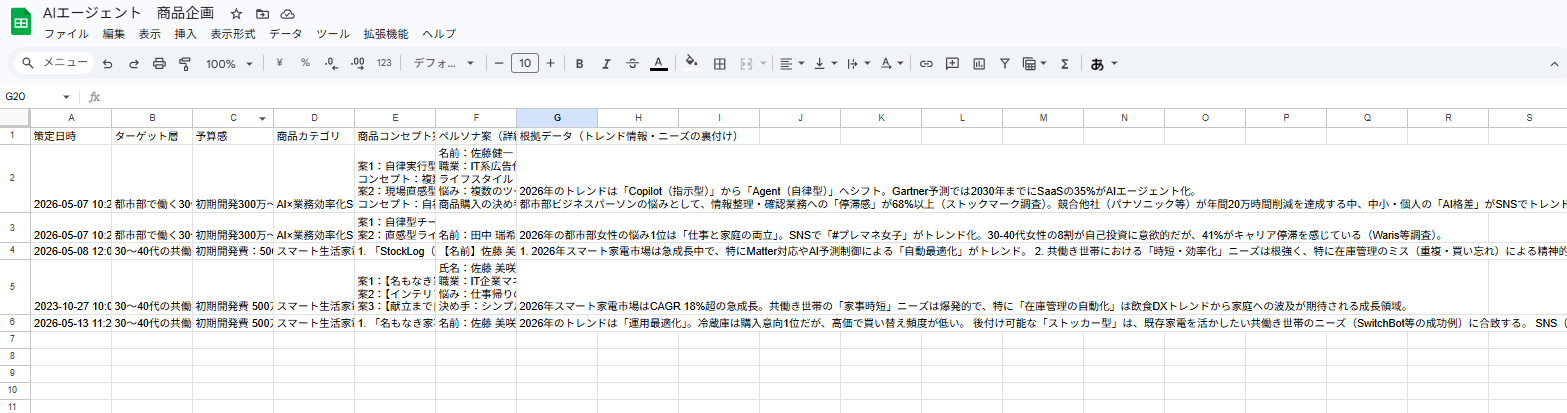Insert a link with the chain icon

tap(926, 63)
